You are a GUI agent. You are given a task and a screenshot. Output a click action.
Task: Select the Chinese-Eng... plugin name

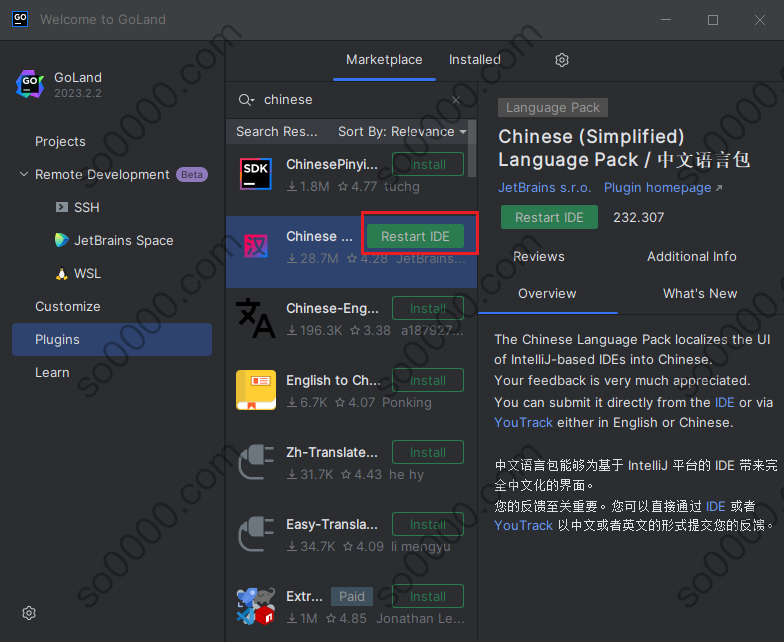click(332, 308)
